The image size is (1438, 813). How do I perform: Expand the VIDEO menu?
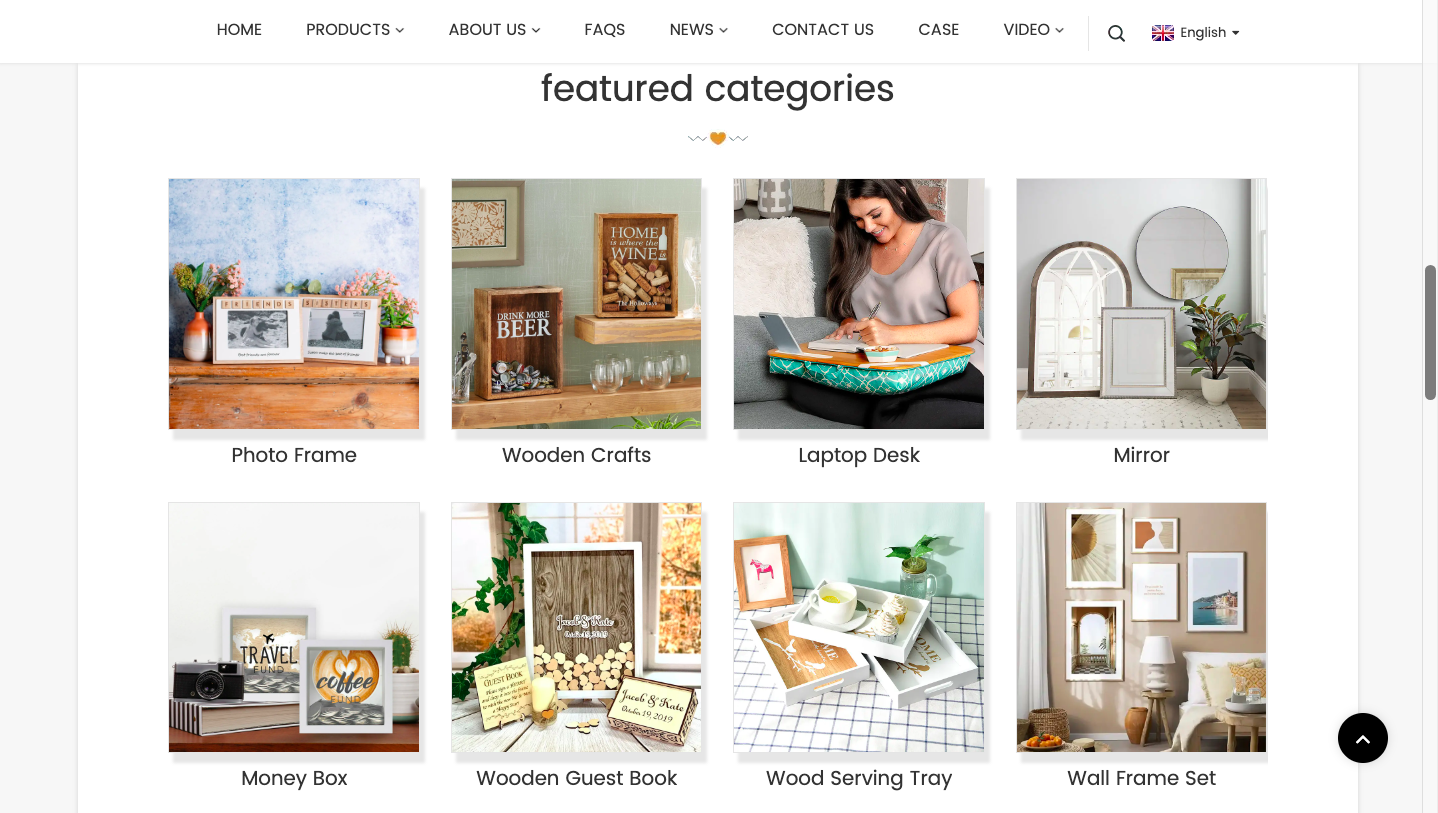click(1034, 30)
